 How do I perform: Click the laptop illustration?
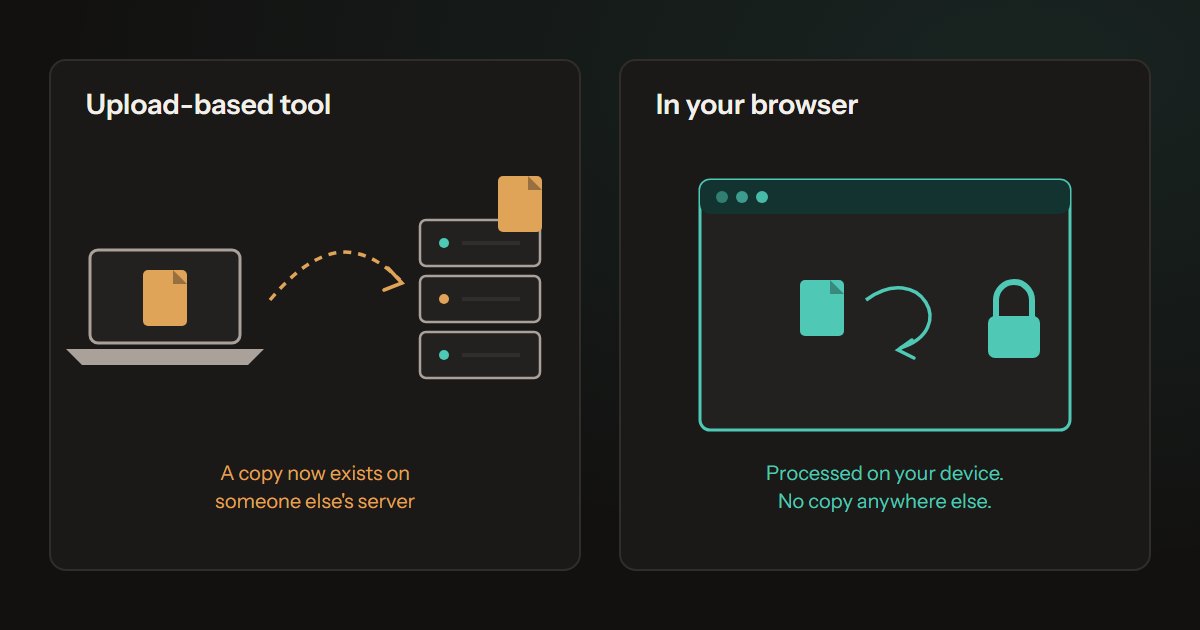click(x=165, y=306)
